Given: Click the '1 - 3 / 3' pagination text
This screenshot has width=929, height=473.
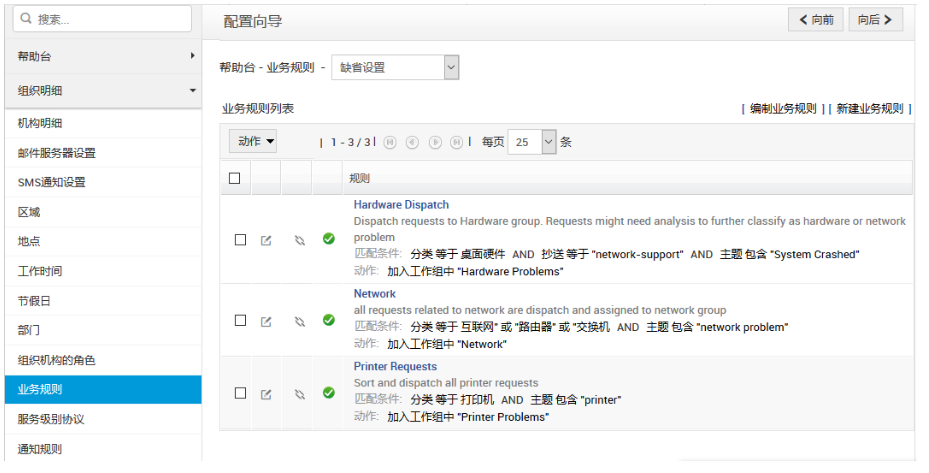Looking at the screenshot, I should point(351,142).
